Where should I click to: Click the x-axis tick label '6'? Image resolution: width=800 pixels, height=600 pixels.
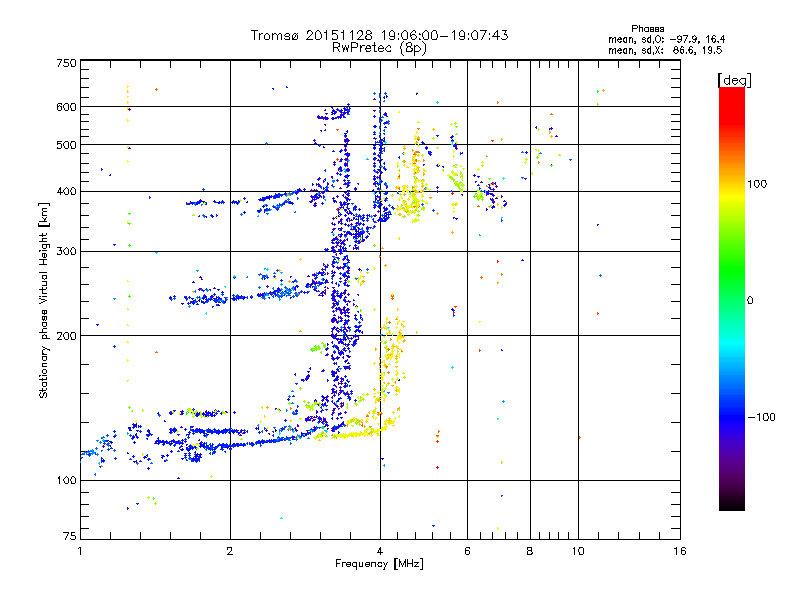(467, 551)
